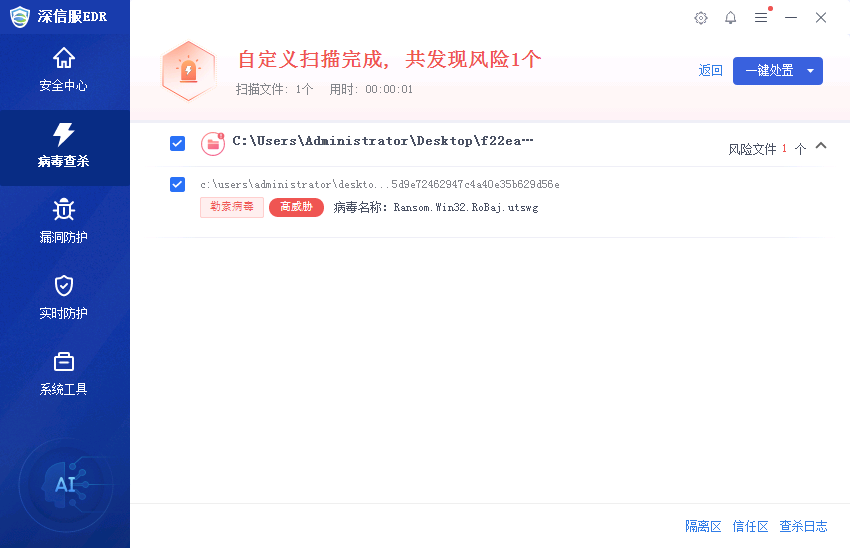Uncheck the Ransom.Win32.RoBaj file checkbox
Image resolution: width=850 pixels, height=548 pixels.
[x=177, y=184]
